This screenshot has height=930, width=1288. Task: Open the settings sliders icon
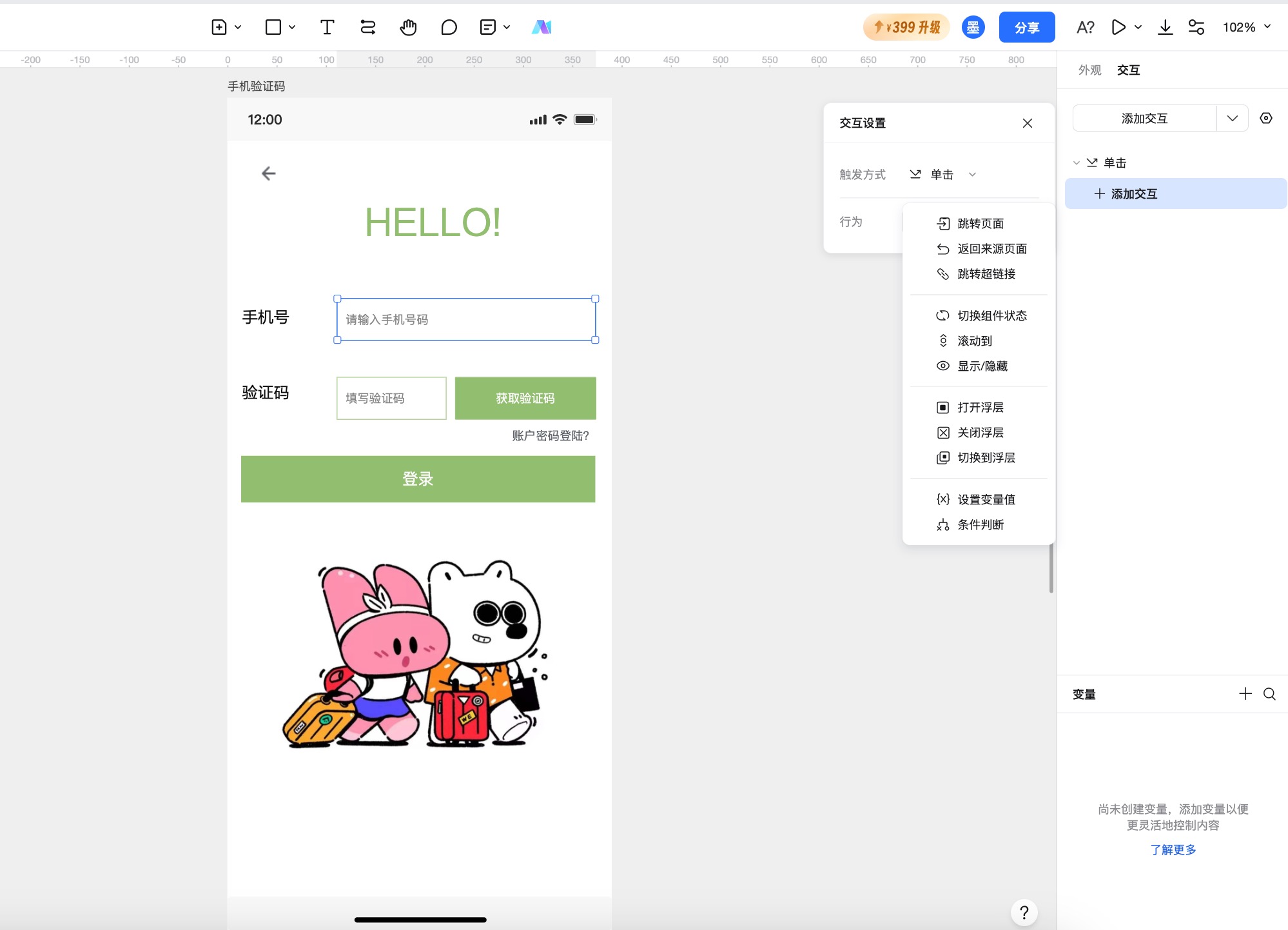point(1196,27)
